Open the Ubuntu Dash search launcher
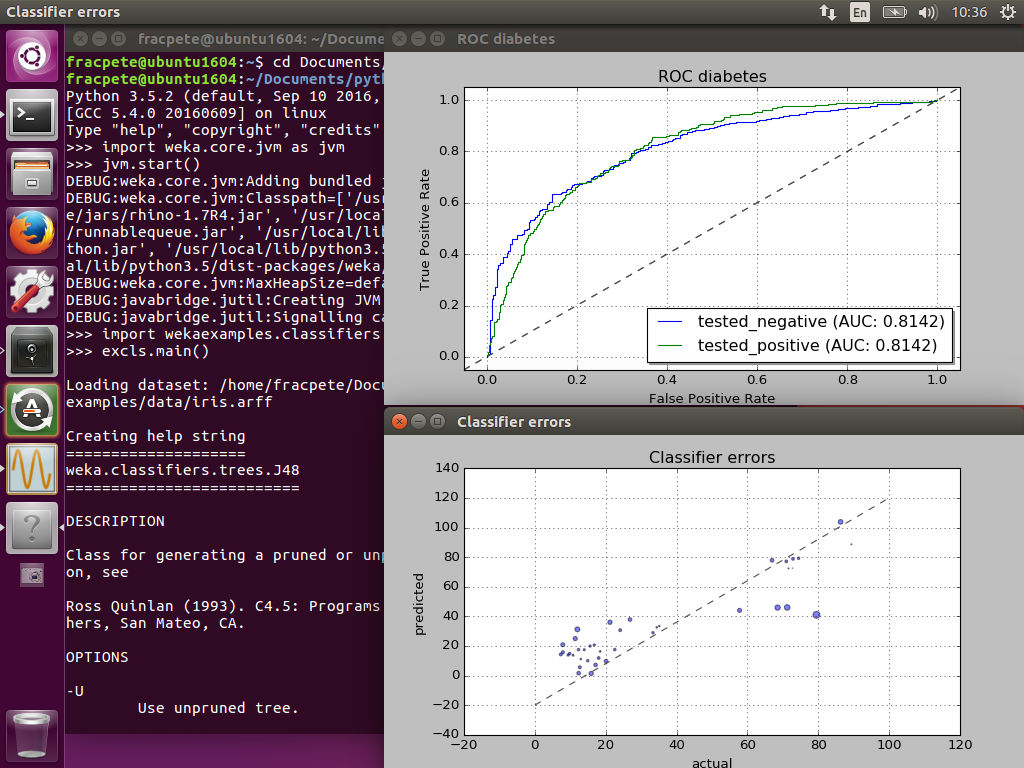 tap(33, 56)
